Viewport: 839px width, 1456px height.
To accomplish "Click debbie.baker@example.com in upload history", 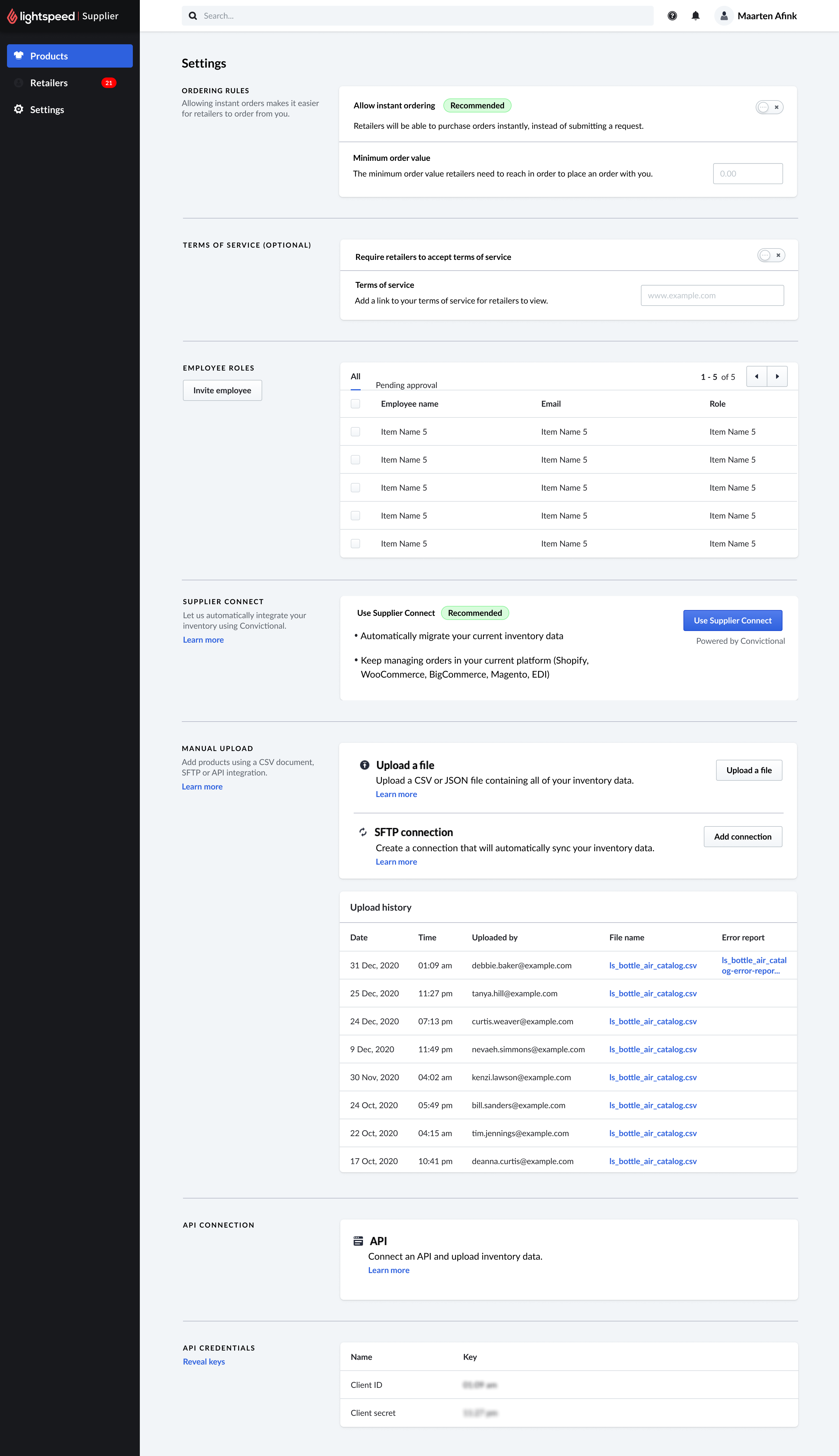I will click(521, 966).
